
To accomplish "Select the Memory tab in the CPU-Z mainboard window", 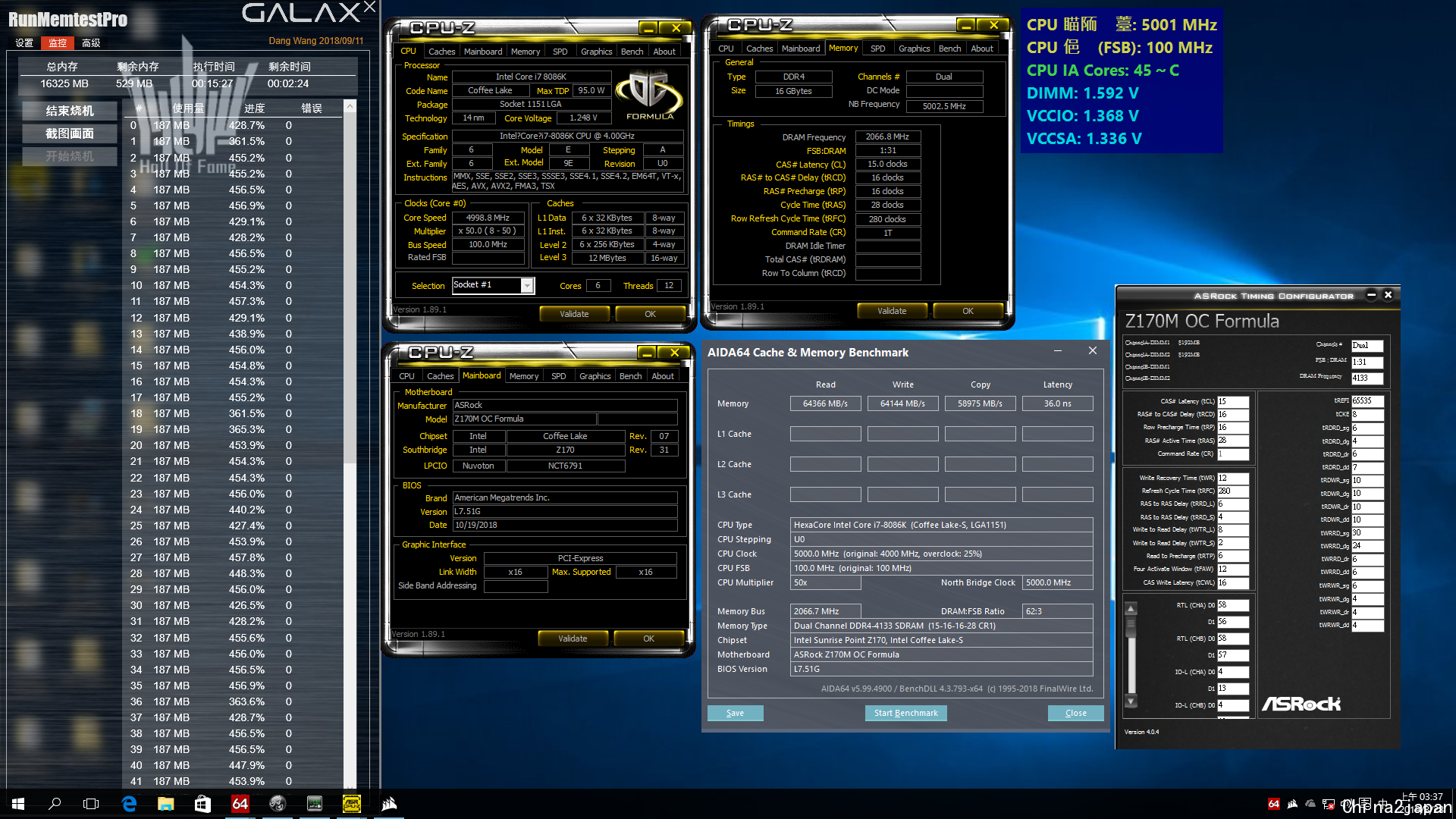I will click(524, 376).
